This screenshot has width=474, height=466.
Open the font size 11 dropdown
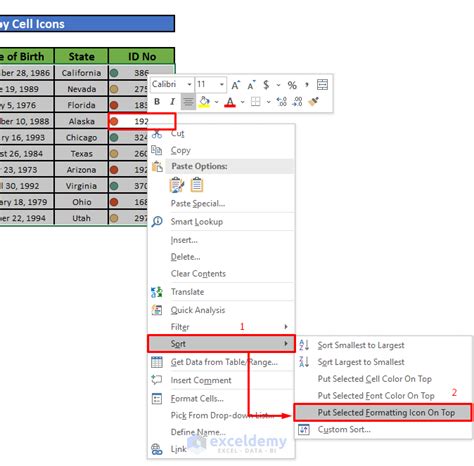coord(222,84)
